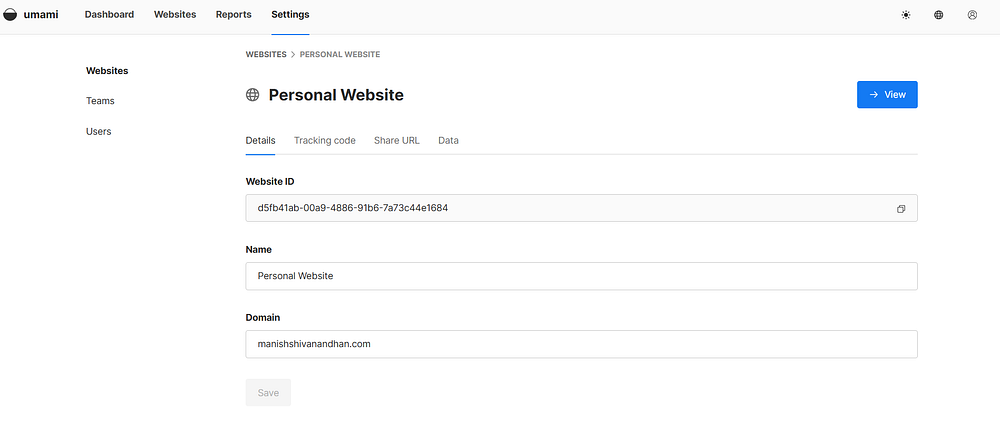Toggle the light/dark theme sun icon
The width and height of the screenshot is (1000, 446).
coord(906,15)
